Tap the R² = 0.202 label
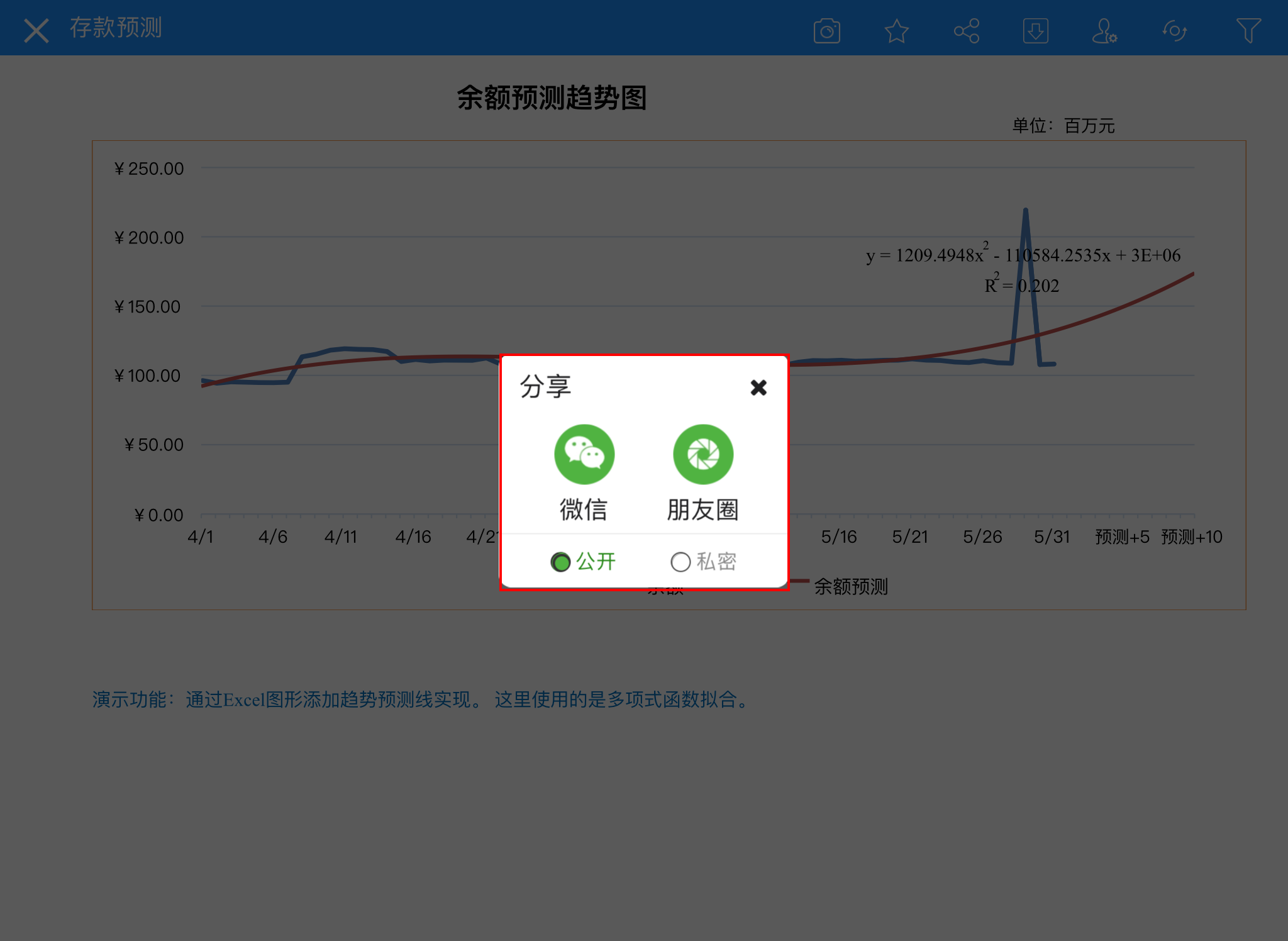This screenshot has width=1288, height=941. click(1021, 284)
